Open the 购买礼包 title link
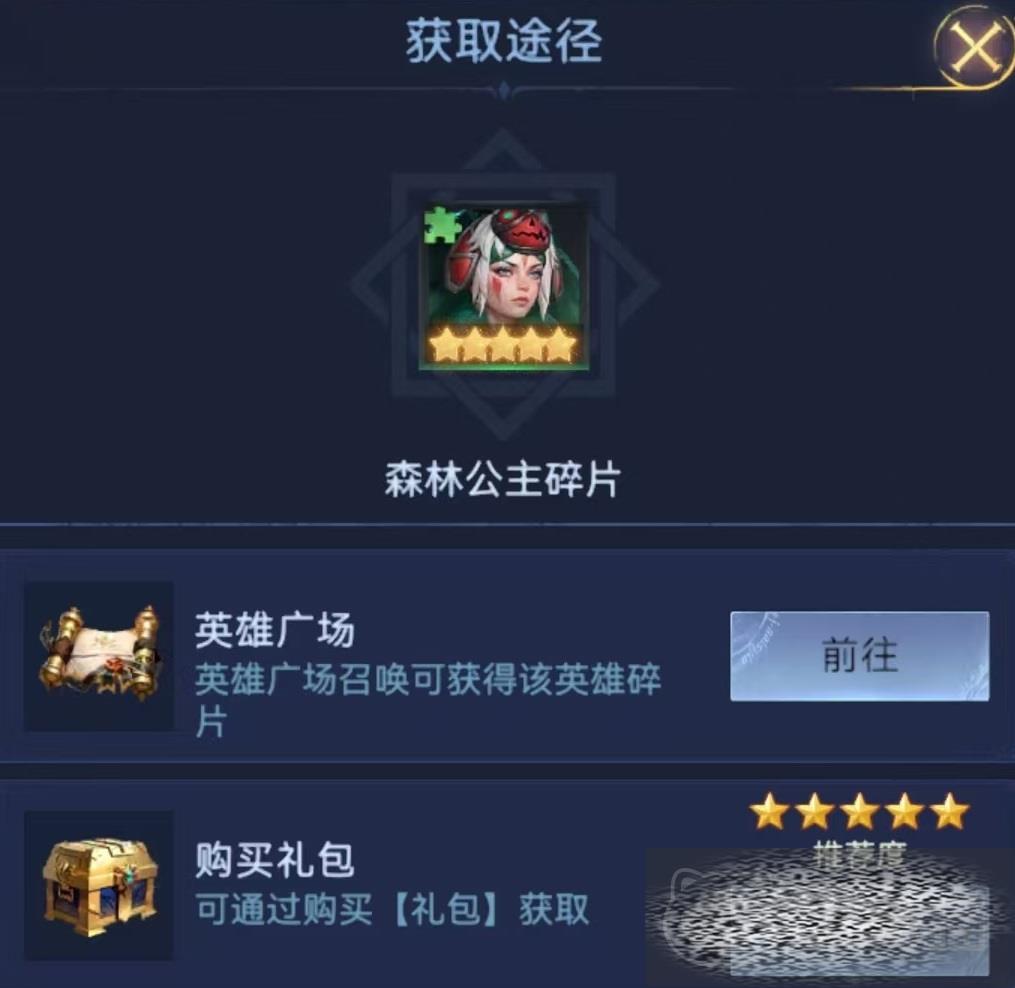 click(x=274, y=859)
